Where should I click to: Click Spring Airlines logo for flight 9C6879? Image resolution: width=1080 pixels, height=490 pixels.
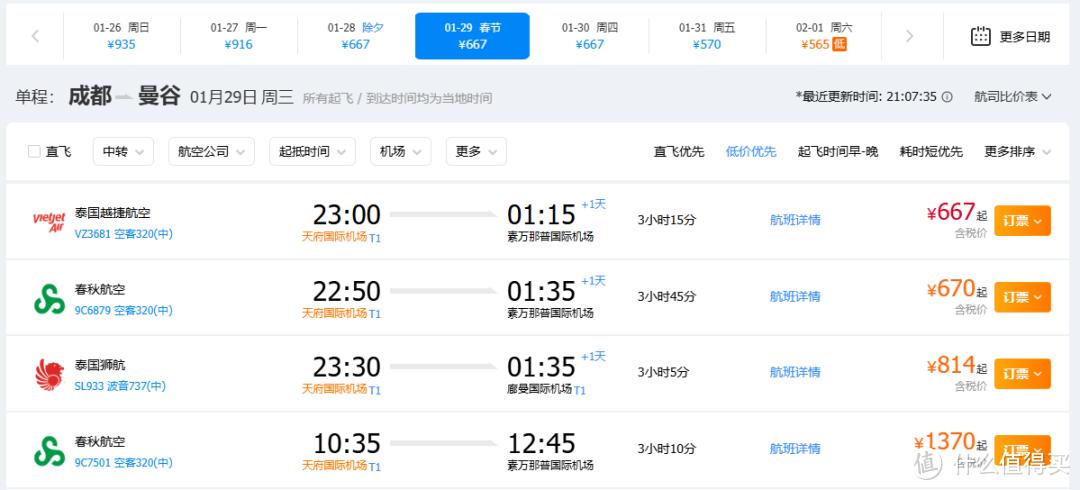tap(49, 297)
